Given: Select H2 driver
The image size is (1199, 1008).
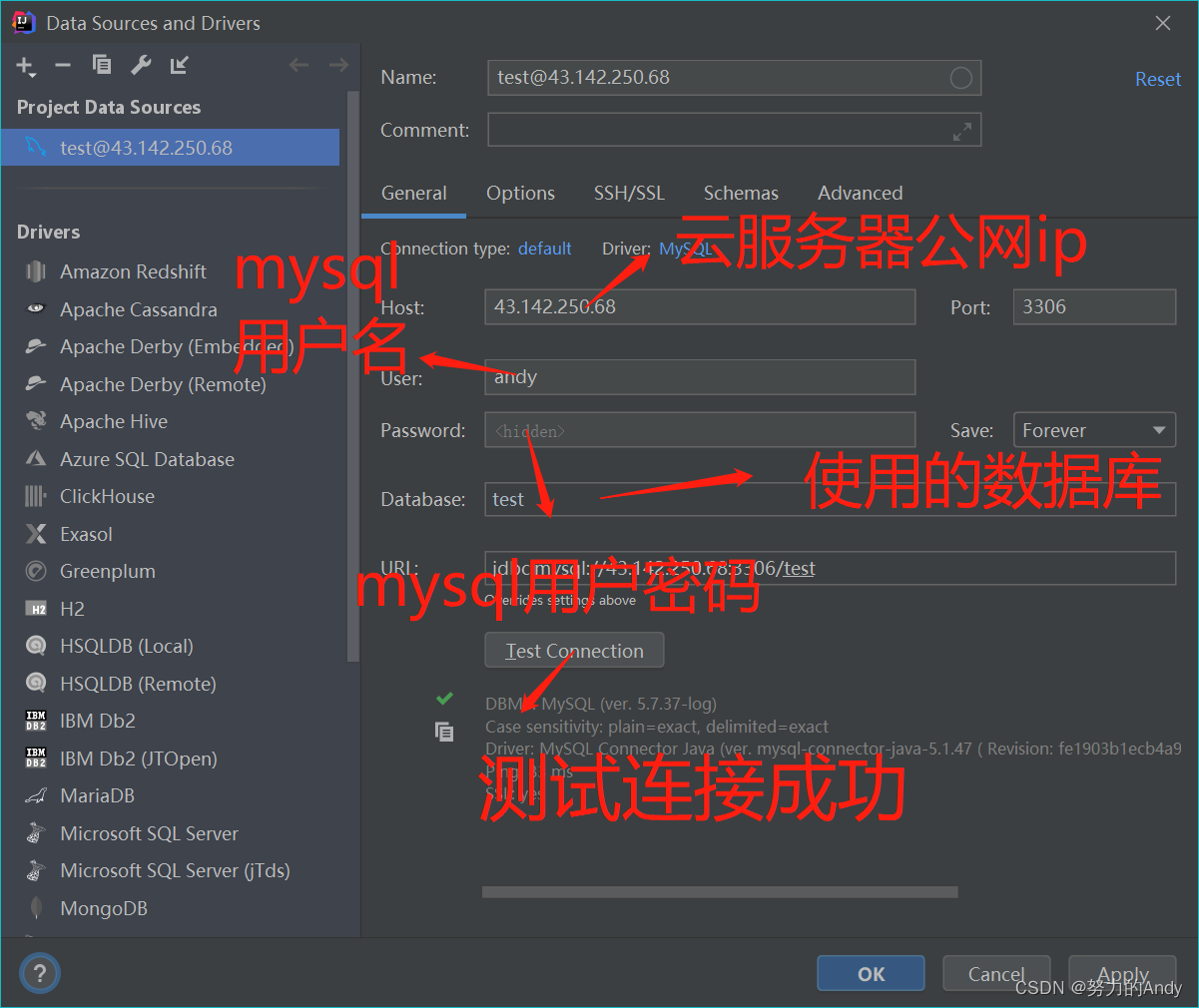Looking at the screenshot, I should [x=72, y=609].
